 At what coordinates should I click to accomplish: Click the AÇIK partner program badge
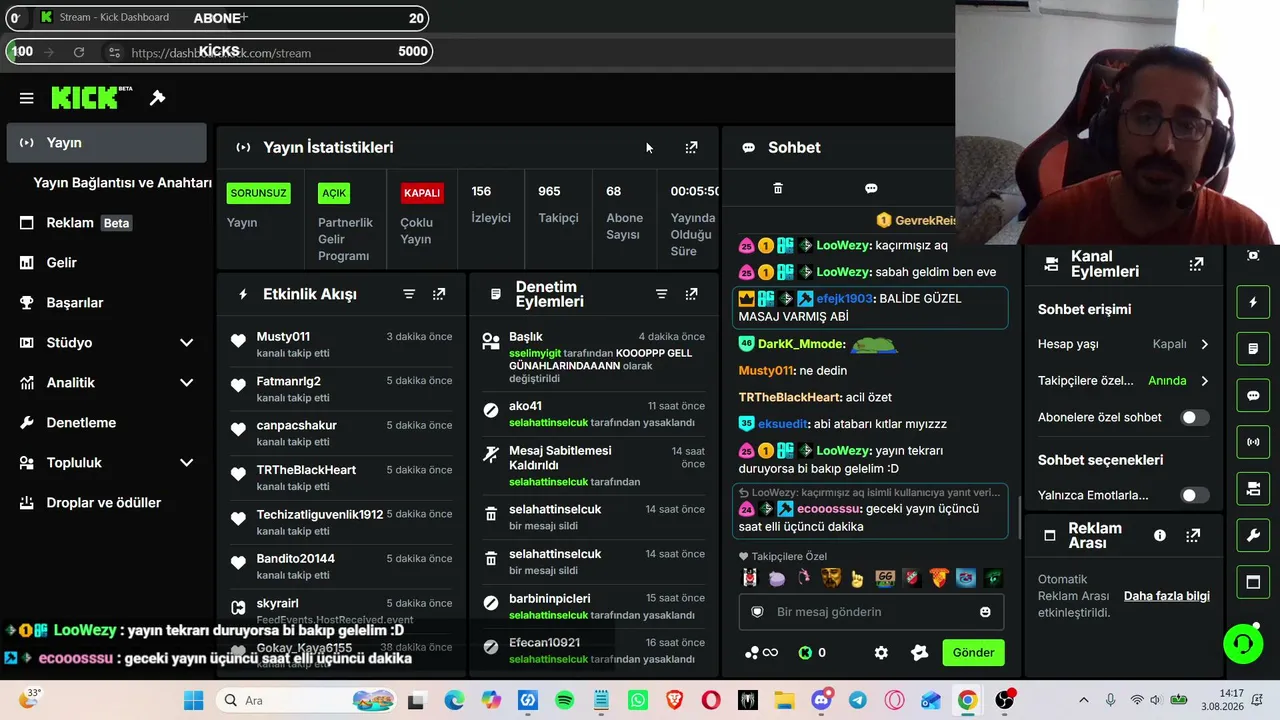tap(334, 193)
